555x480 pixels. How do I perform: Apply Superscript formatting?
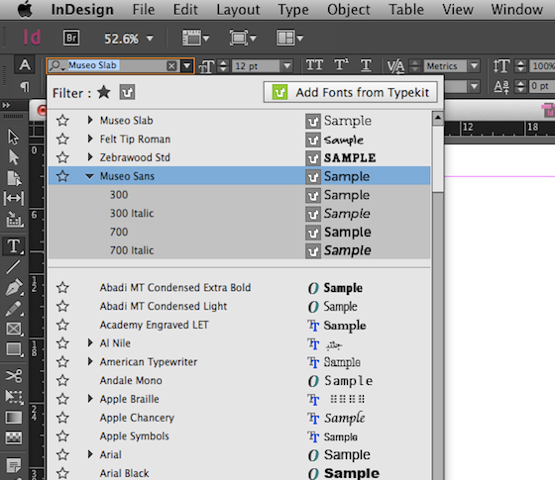[x=341, y=65]
